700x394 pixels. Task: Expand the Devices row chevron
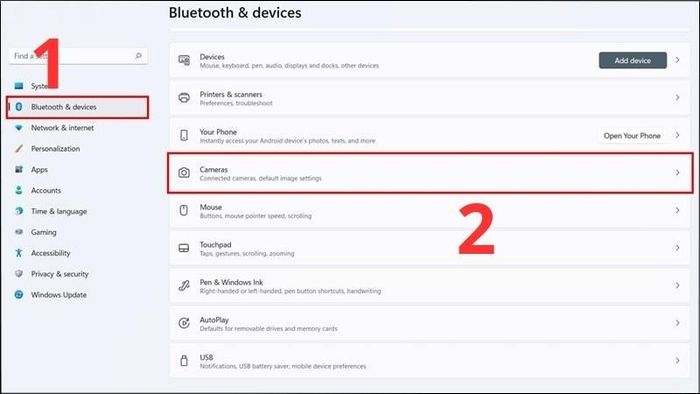point(677,60)
